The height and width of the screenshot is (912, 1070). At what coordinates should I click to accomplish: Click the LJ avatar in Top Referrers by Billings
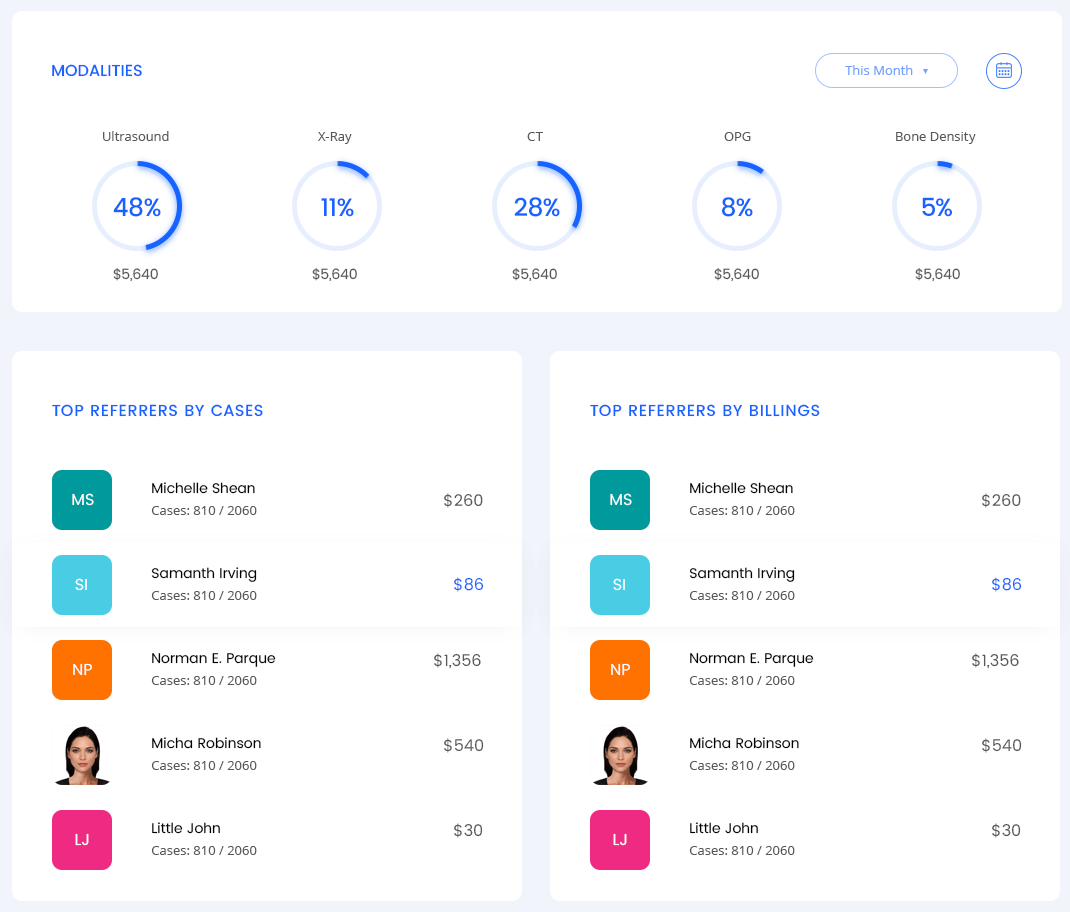click(x=620, y=840)
